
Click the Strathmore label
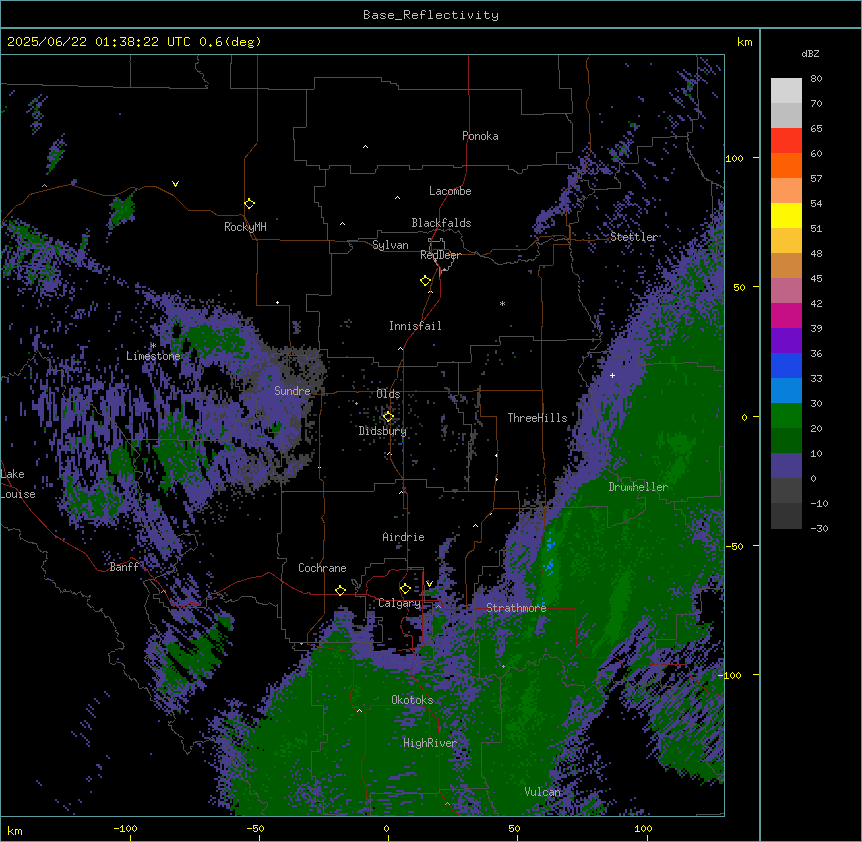click(516, 608)
